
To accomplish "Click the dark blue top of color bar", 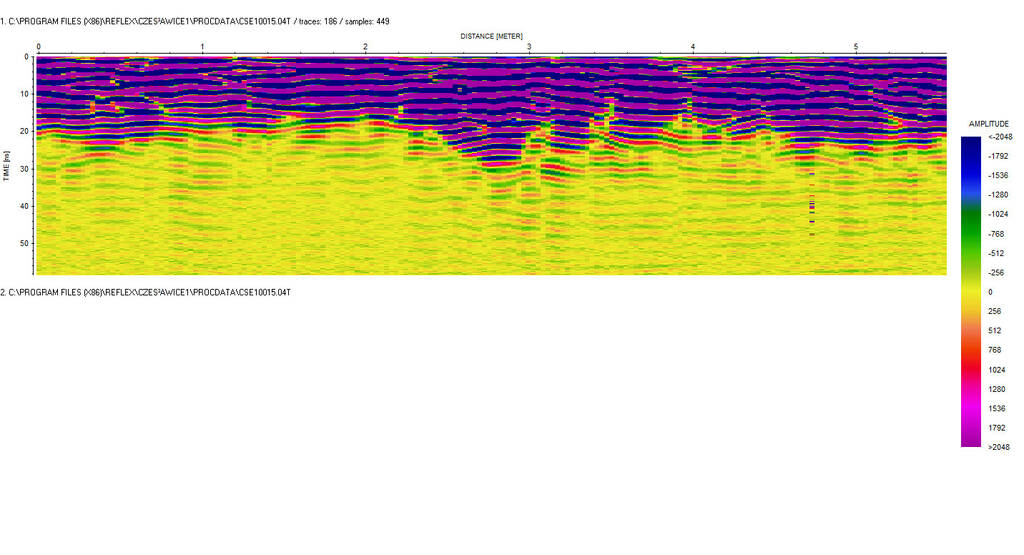I will tap(971, 147).
